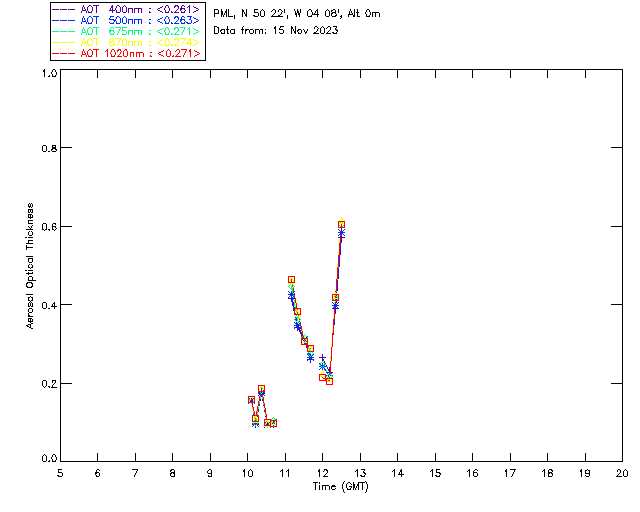Click x-axis tick label 15
Viewport: 640px width, 512px height.
[x=435, y=473]
